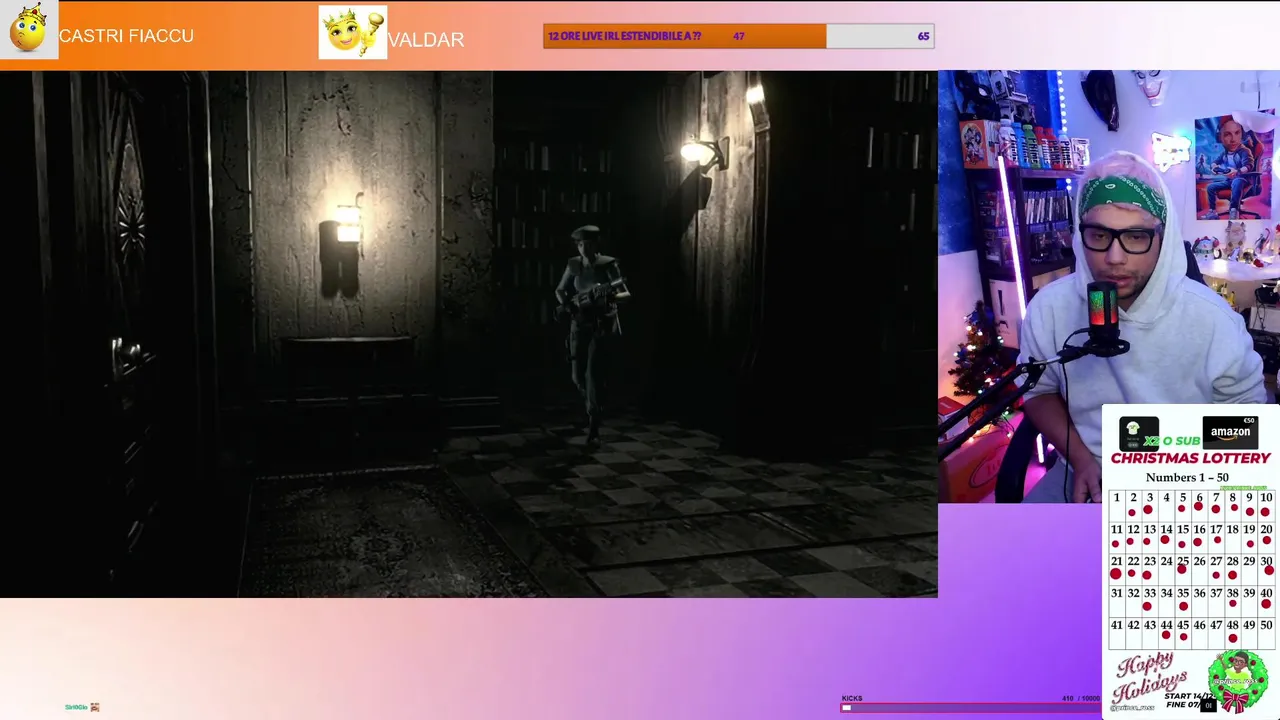Select lottery number 41 cell
This screenshot has width=1280, height=720.
click(1117, 633)
